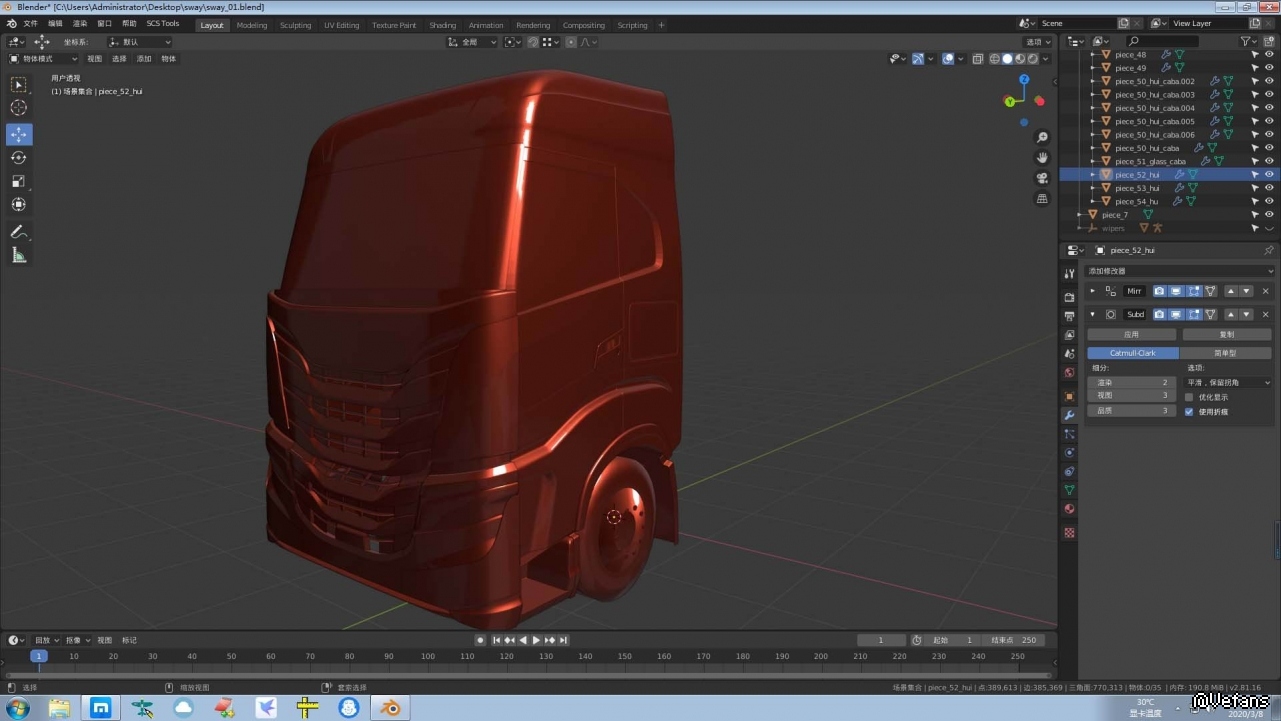Expand the Mirr modifier panel
The height and width of the screenshot is (721, 1281).
click(x=1092, y=291)
